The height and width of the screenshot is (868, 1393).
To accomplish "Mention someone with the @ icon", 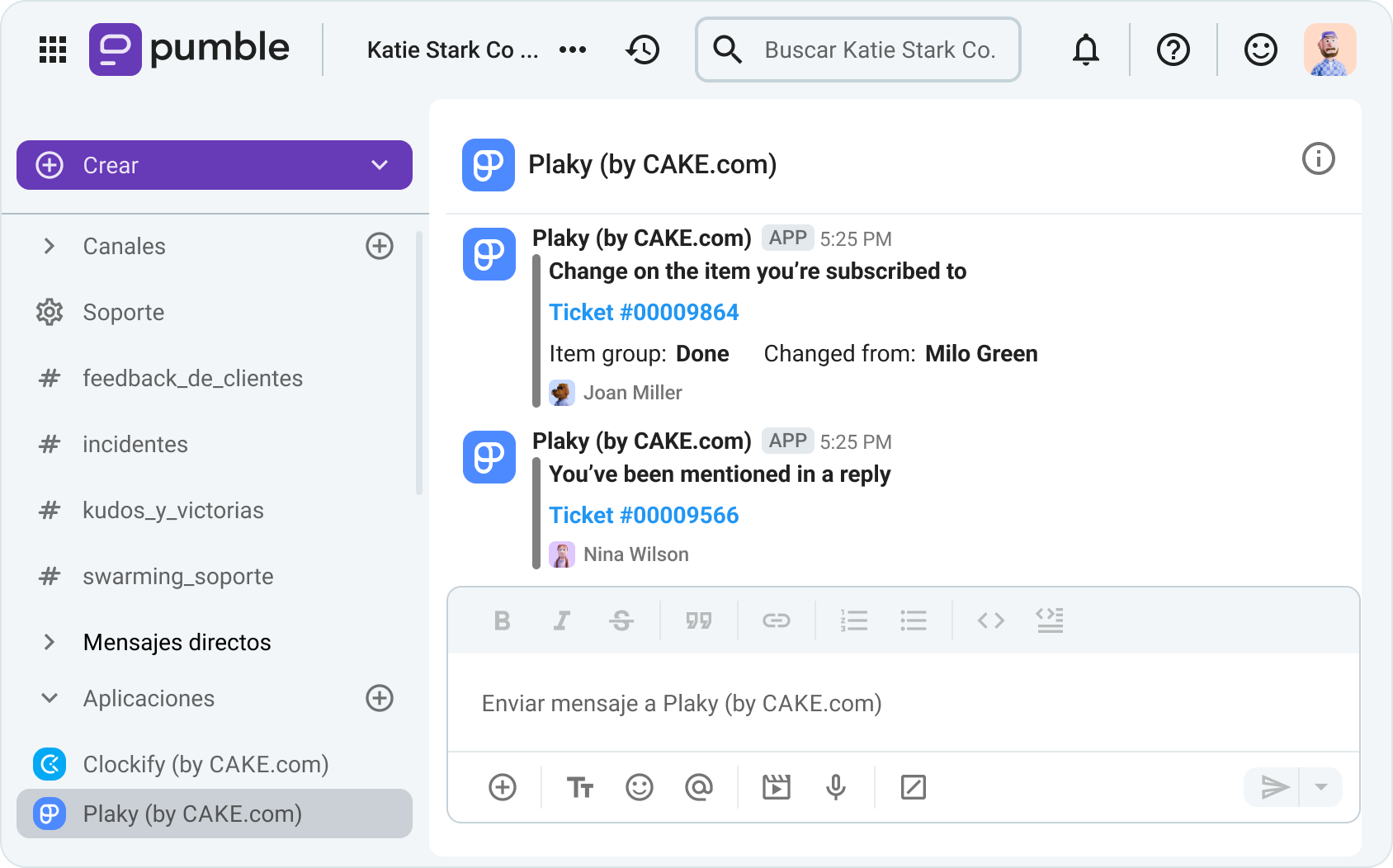I will tap(699, 787).
